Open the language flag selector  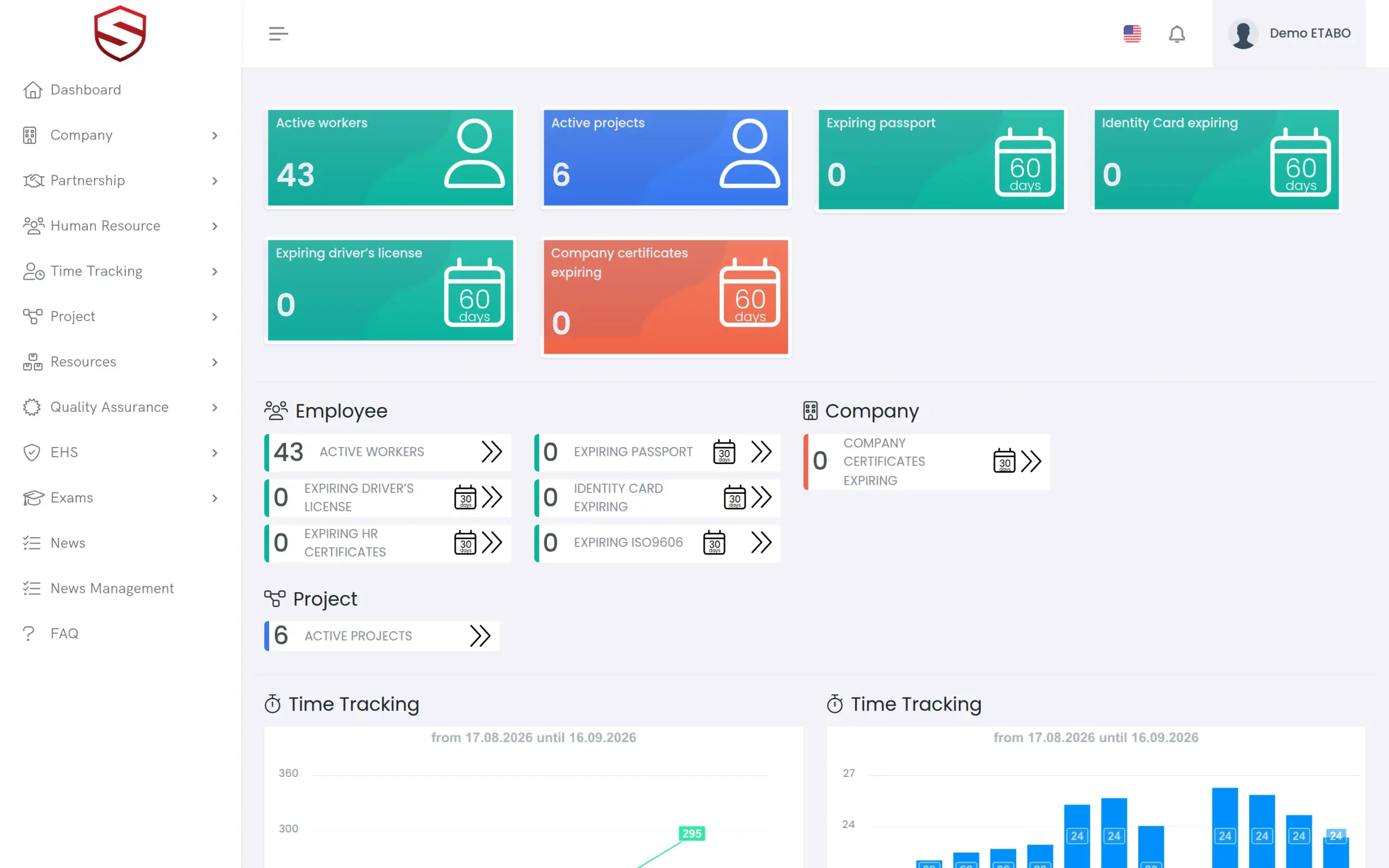[1132, 33]
